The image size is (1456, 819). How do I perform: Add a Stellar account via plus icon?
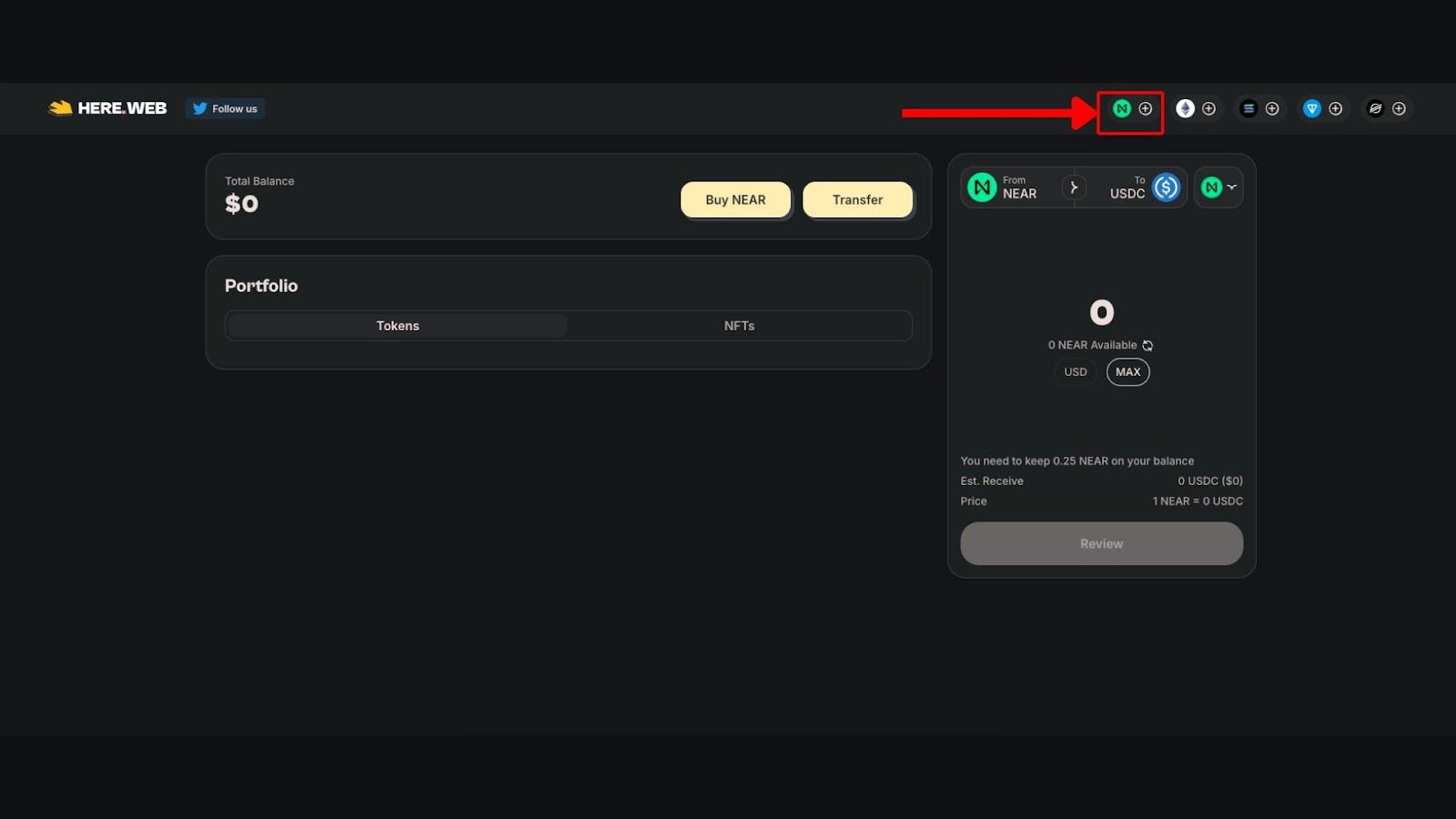pyautogui.click(x=1399, y=108)
